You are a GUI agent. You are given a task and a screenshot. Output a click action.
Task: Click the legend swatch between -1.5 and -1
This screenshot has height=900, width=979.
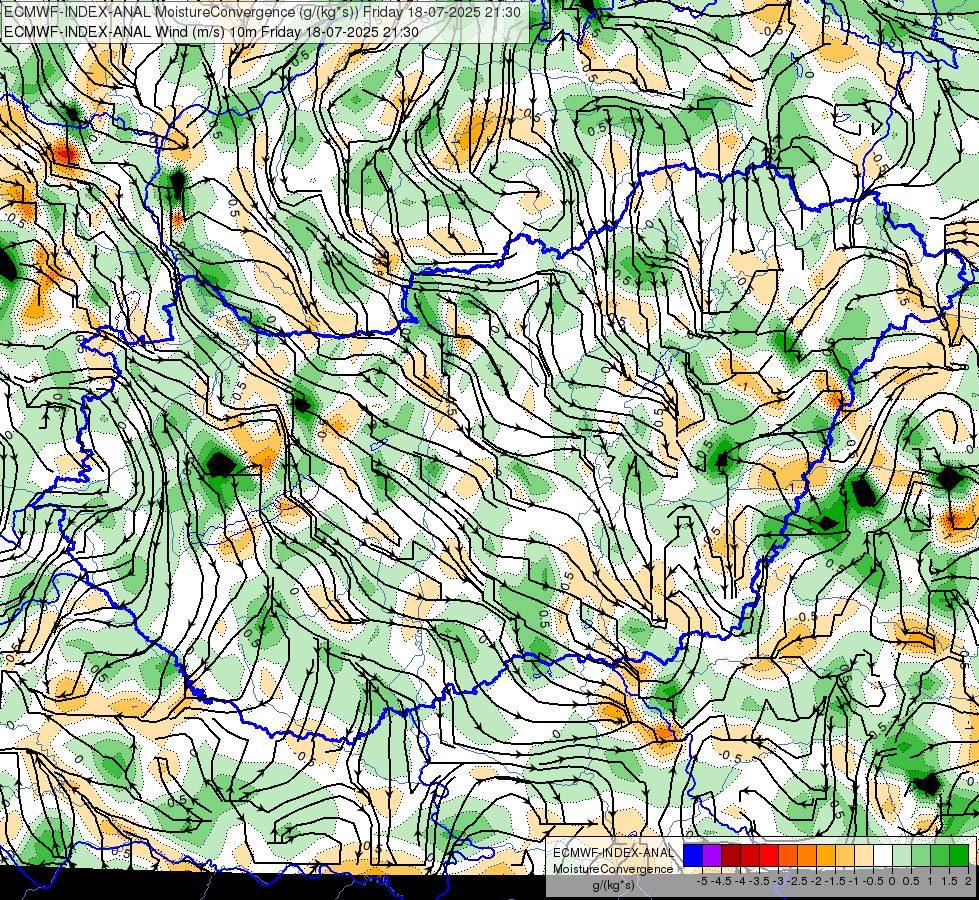(x=845, y=855)
